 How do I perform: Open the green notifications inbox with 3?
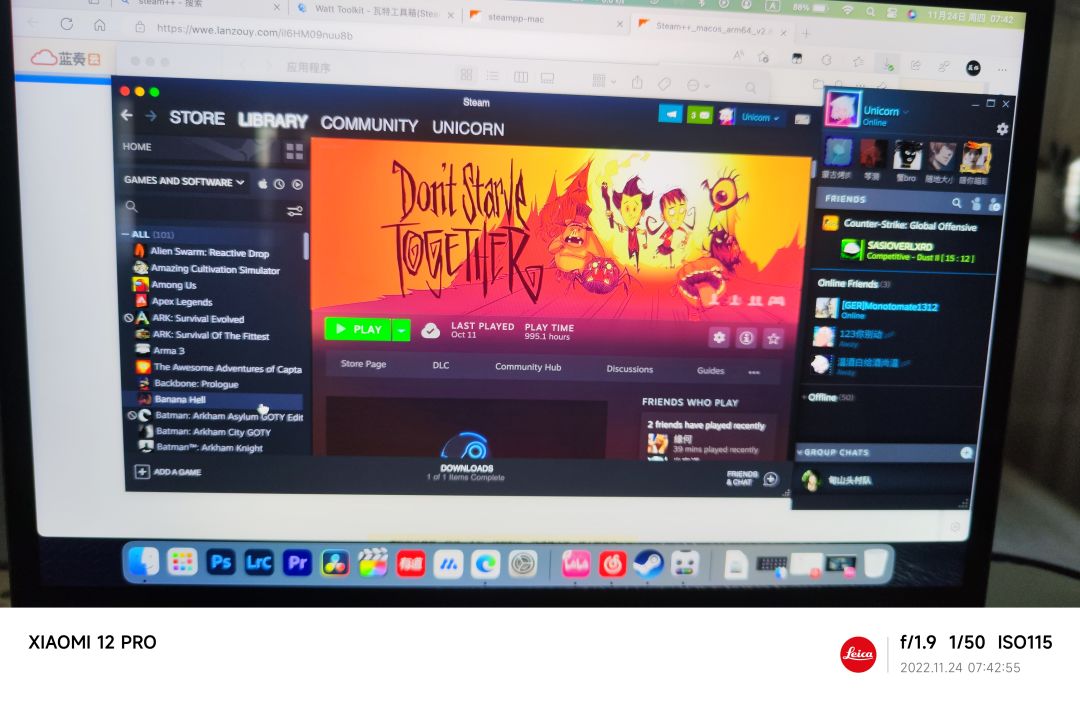pyautogui.click(x=699, y=115)
